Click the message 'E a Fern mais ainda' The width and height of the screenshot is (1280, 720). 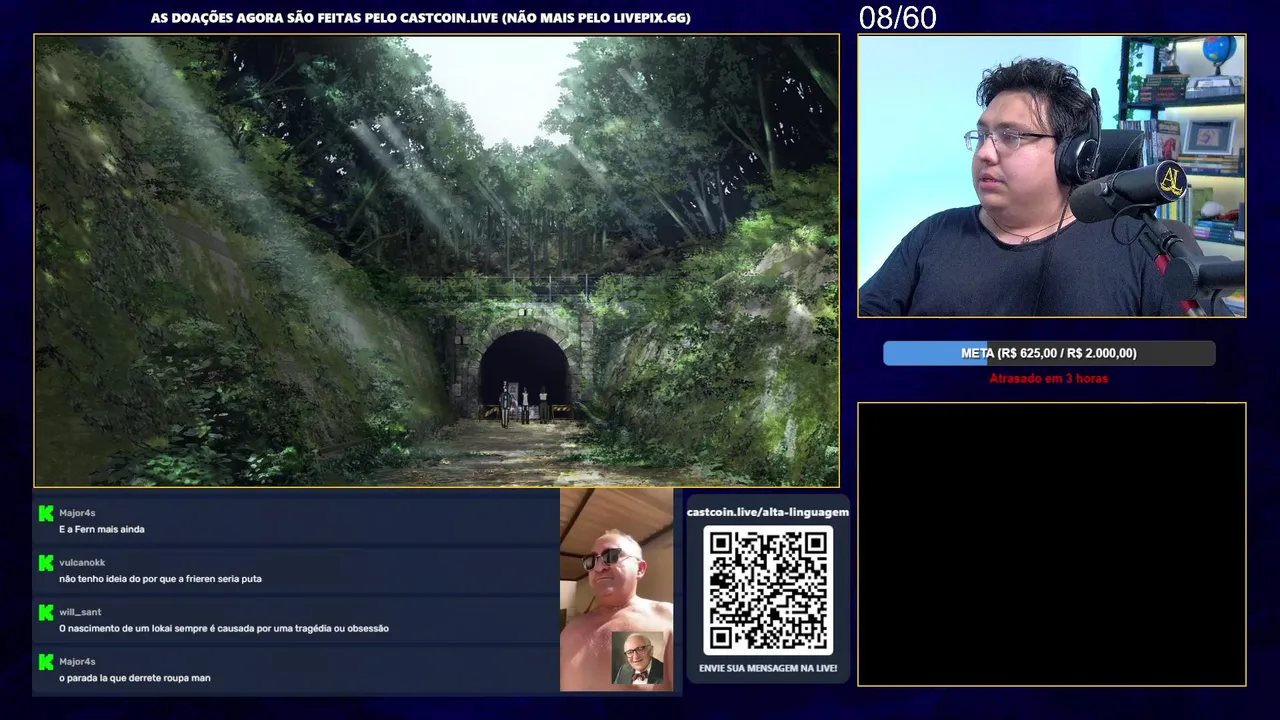(102, 529)
